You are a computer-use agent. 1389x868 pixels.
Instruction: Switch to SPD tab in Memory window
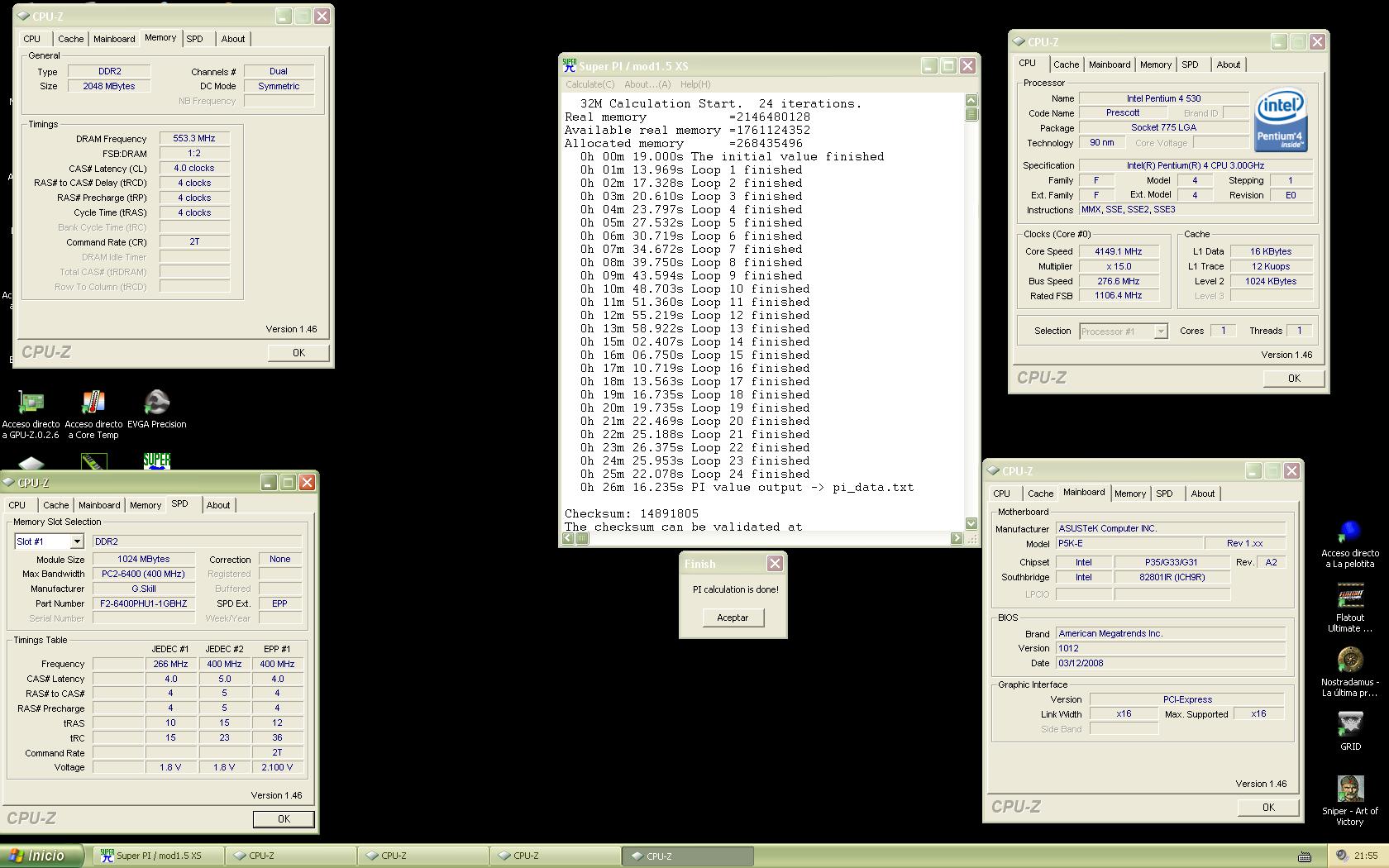point(195,39)
